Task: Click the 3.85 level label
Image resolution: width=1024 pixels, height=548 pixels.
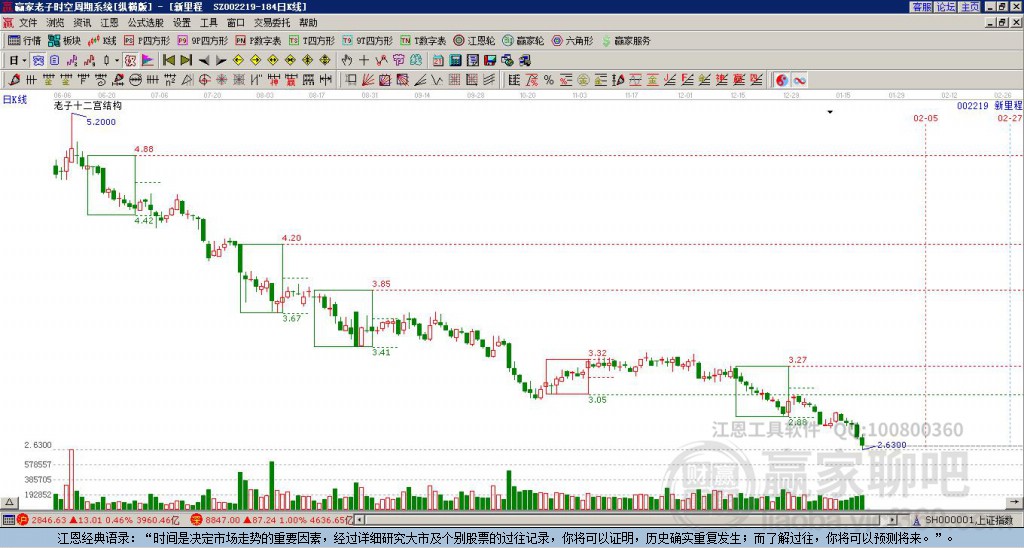Action: click(381, 283)
